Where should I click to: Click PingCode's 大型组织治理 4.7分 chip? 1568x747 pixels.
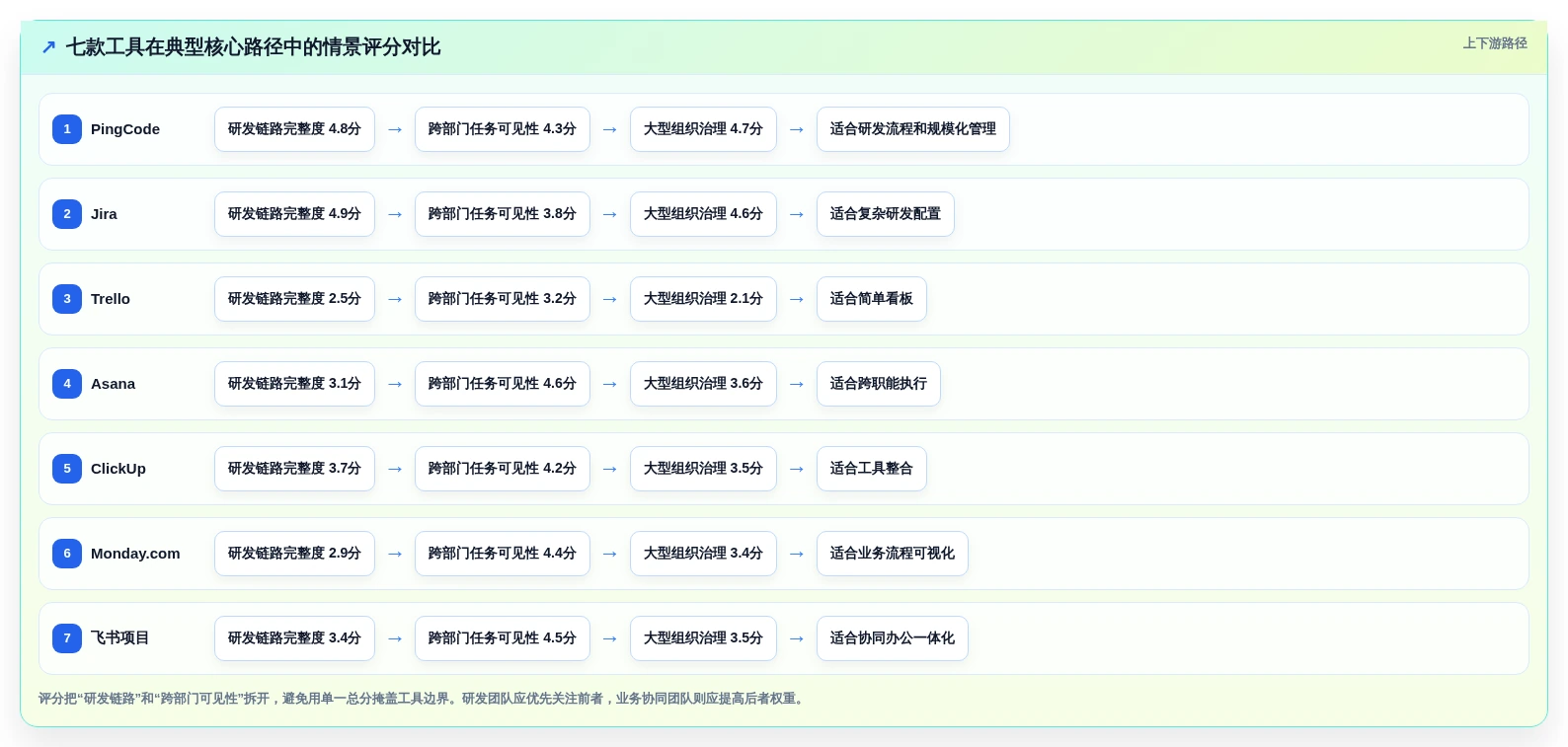[703, 129]
